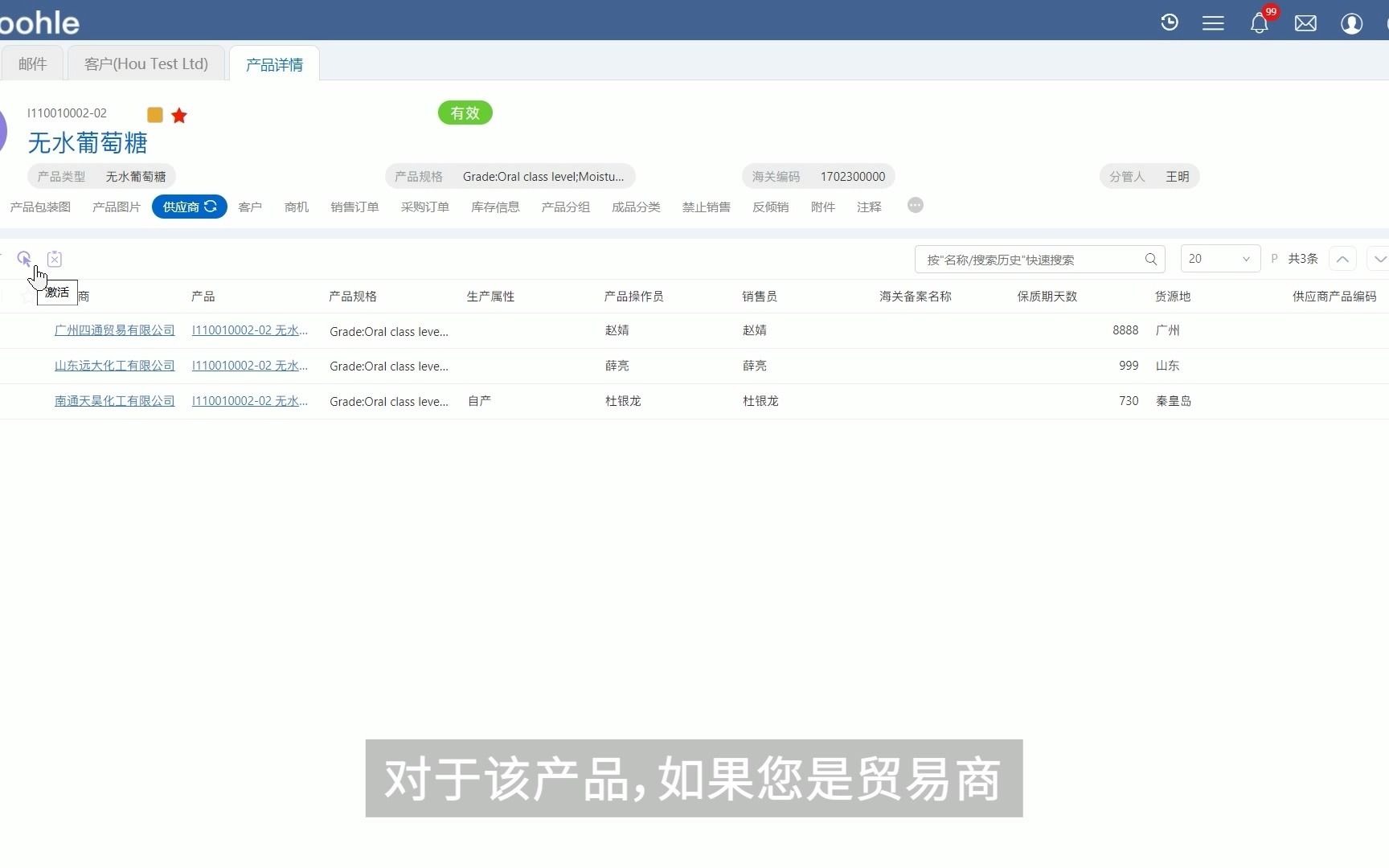Viewport: 1389px width, 868px height.
Task: Open product link I110010002-02 无水... for 南通天昊化工
Action: tap(249, 400)
